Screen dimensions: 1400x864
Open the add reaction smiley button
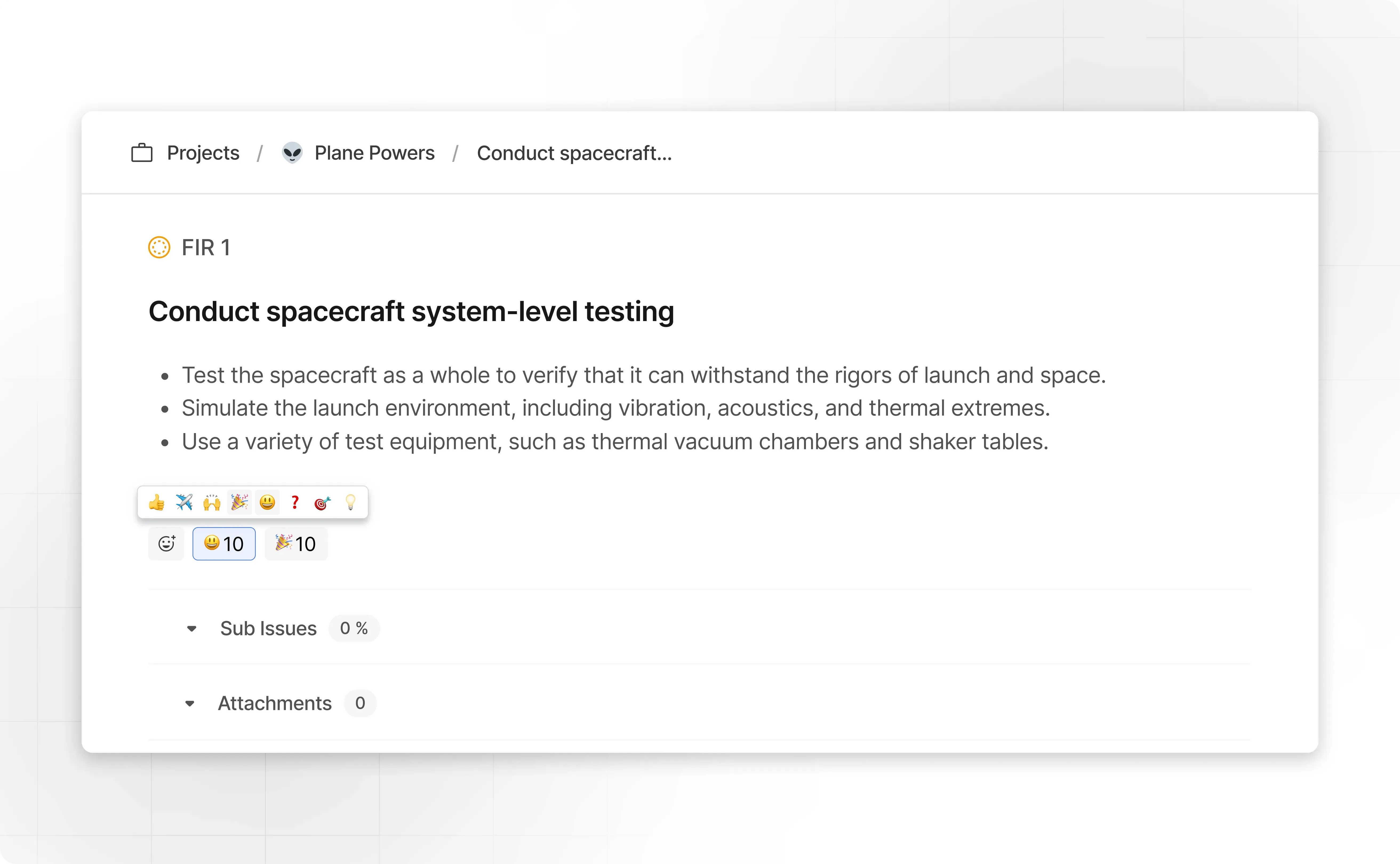(x=166, y=544)
